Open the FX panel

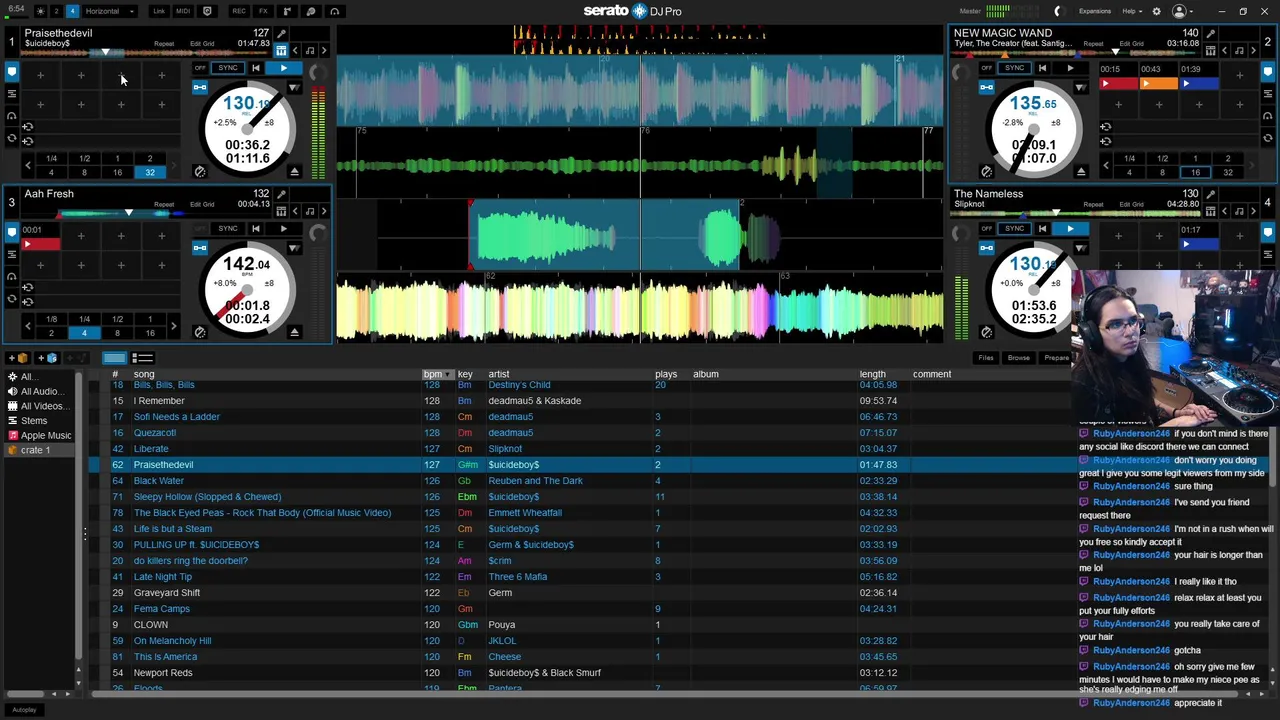coord(263,11)
